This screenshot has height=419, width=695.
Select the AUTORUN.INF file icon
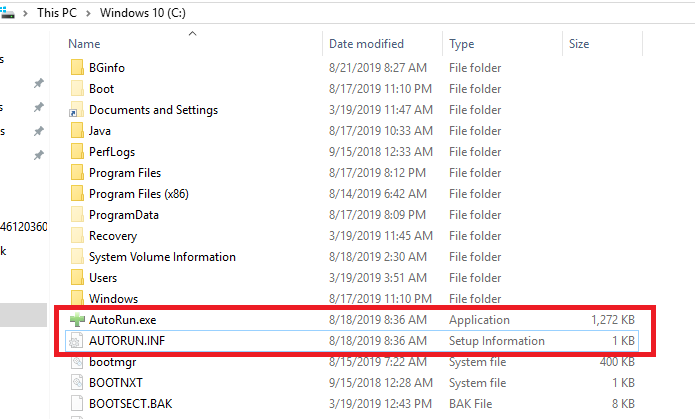tap(77, 341)
